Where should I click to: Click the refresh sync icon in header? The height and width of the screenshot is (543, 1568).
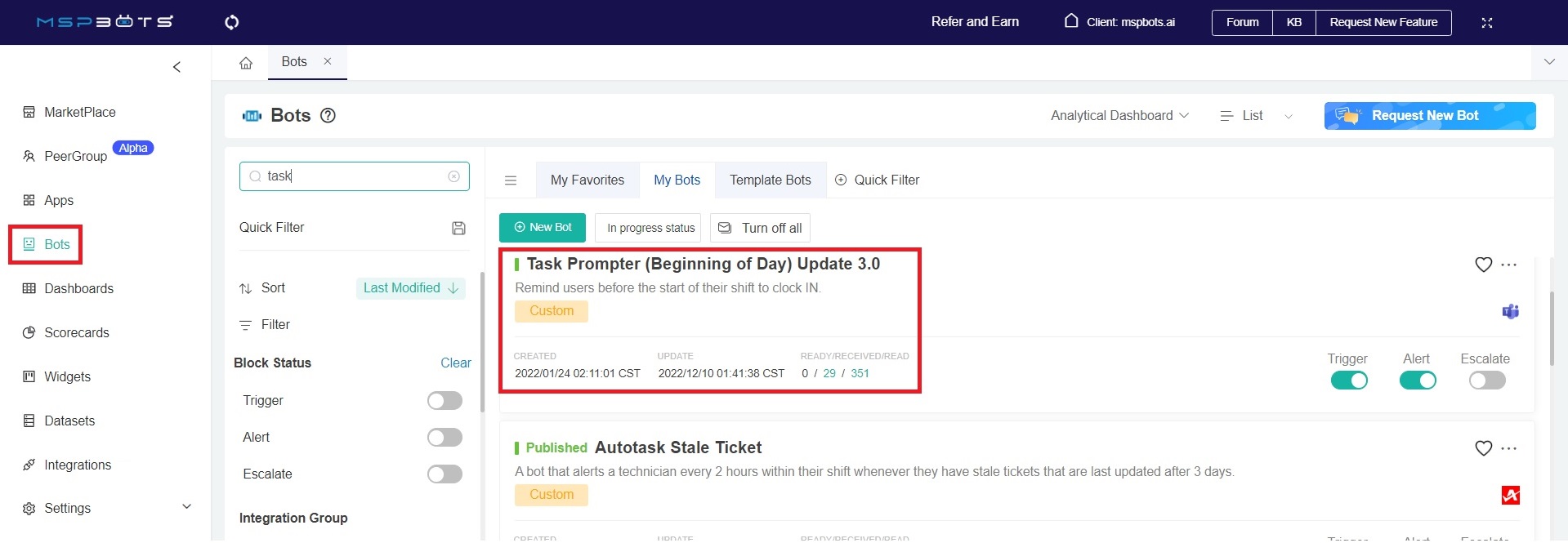click(x=232, y=22)
